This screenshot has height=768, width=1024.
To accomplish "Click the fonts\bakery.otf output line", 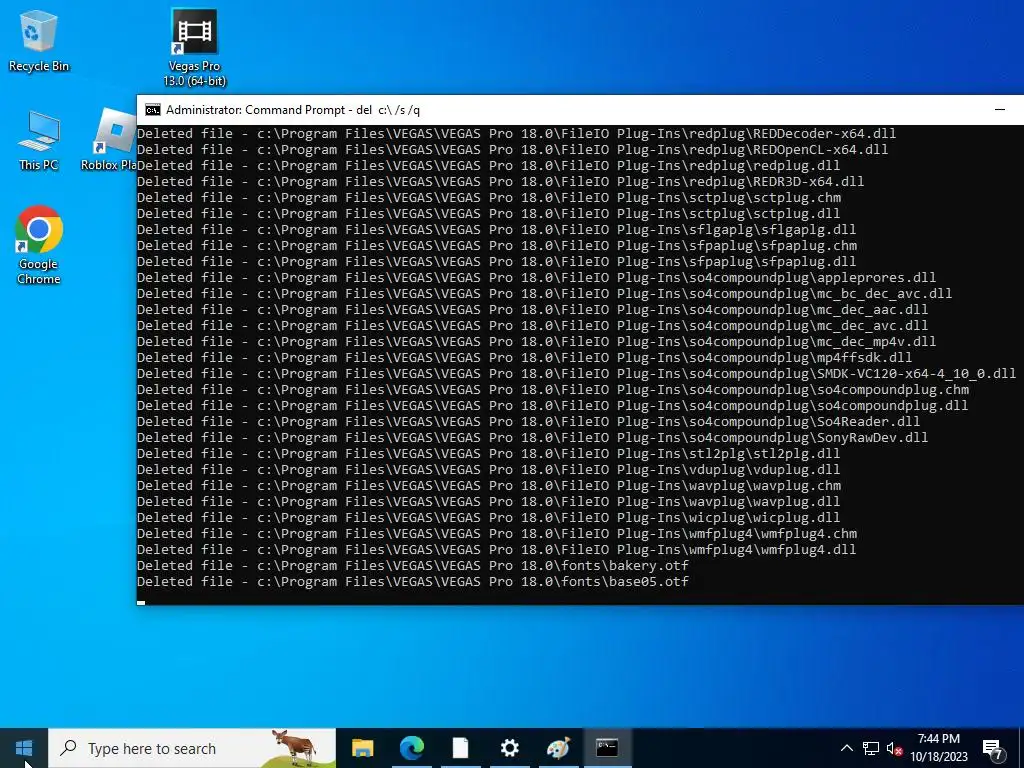I will [x=413, y=566].
